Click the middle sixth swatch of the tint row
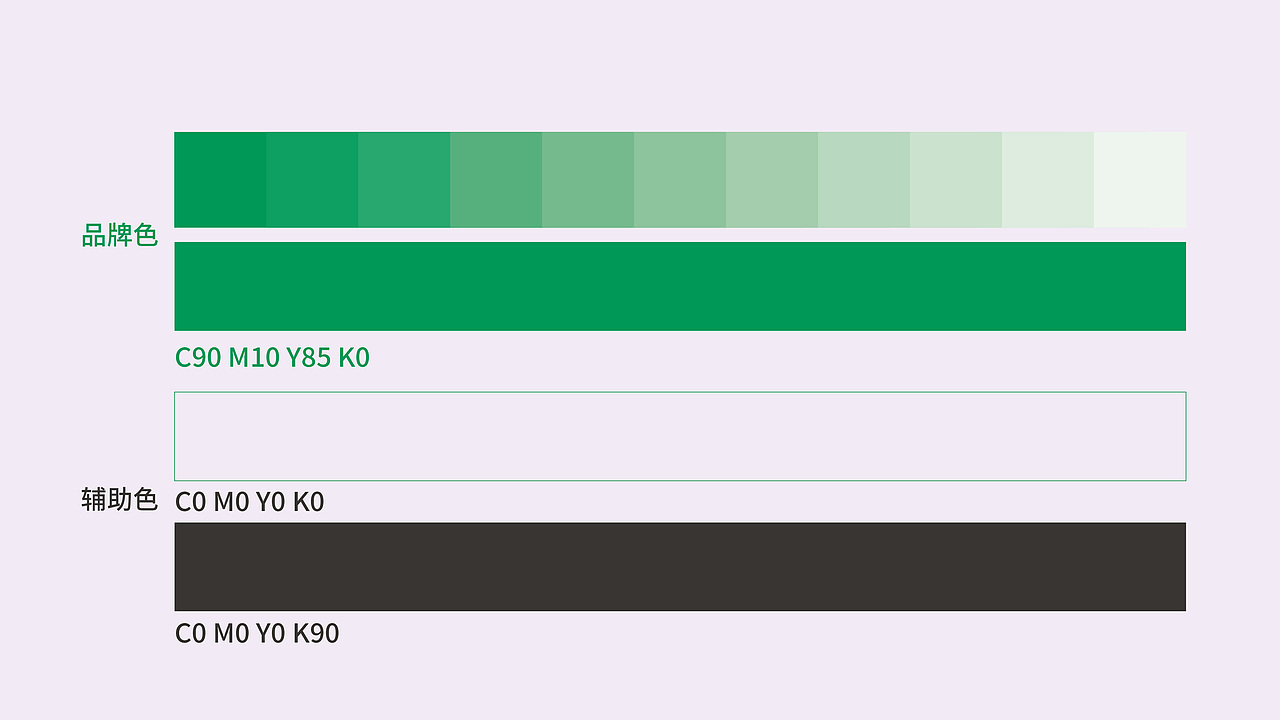 (680, 180)
